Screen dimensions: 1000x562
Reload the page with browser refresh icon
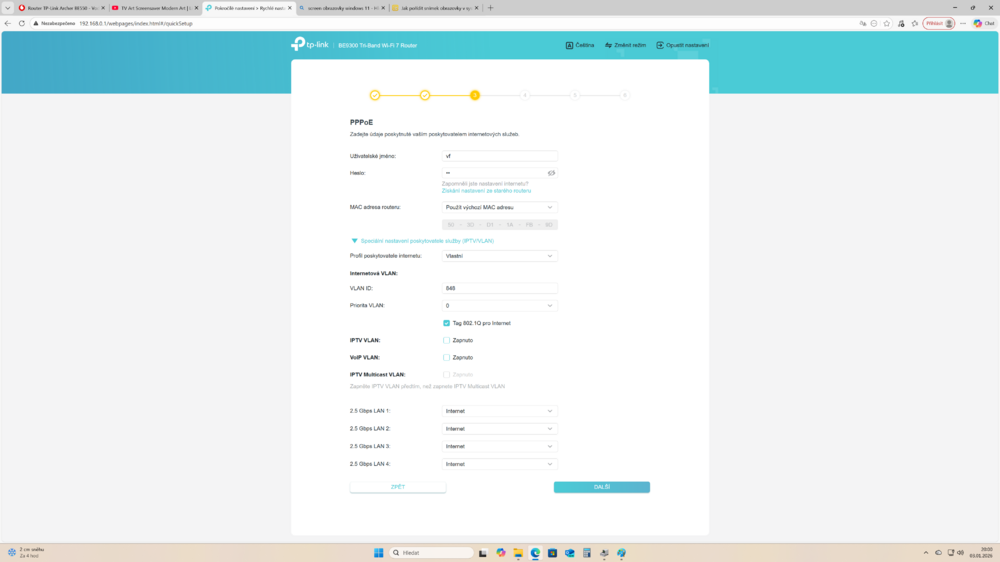pos(21,23)
